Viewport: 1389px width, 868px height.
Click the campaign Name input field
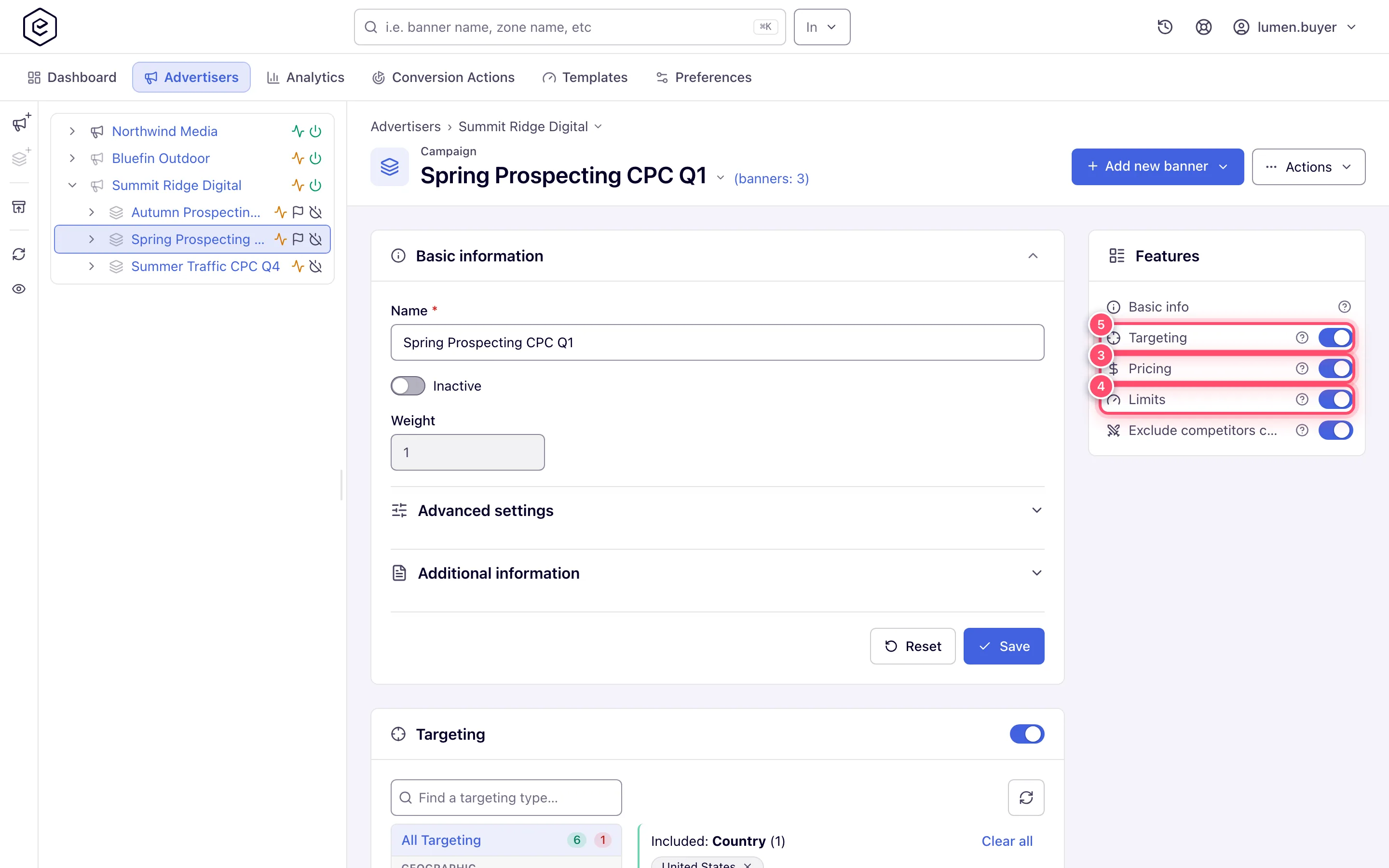(x=718, y=343)
